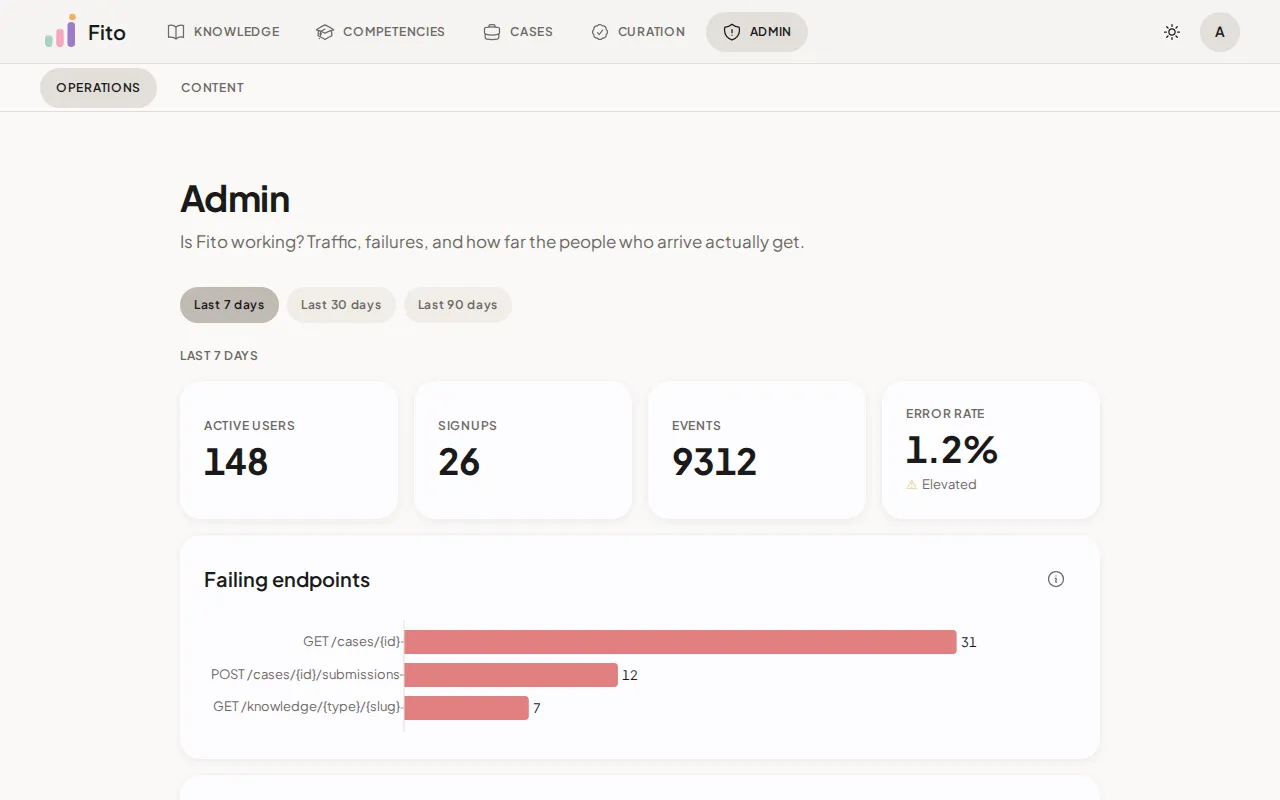Click the Signups value 26
The width and height of the screenshot is (1280, 800).
459,462
